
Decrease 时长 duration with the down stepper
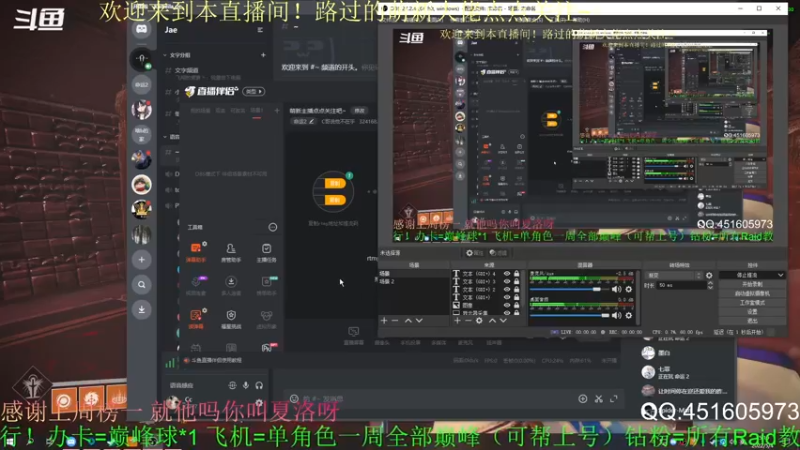710,288
